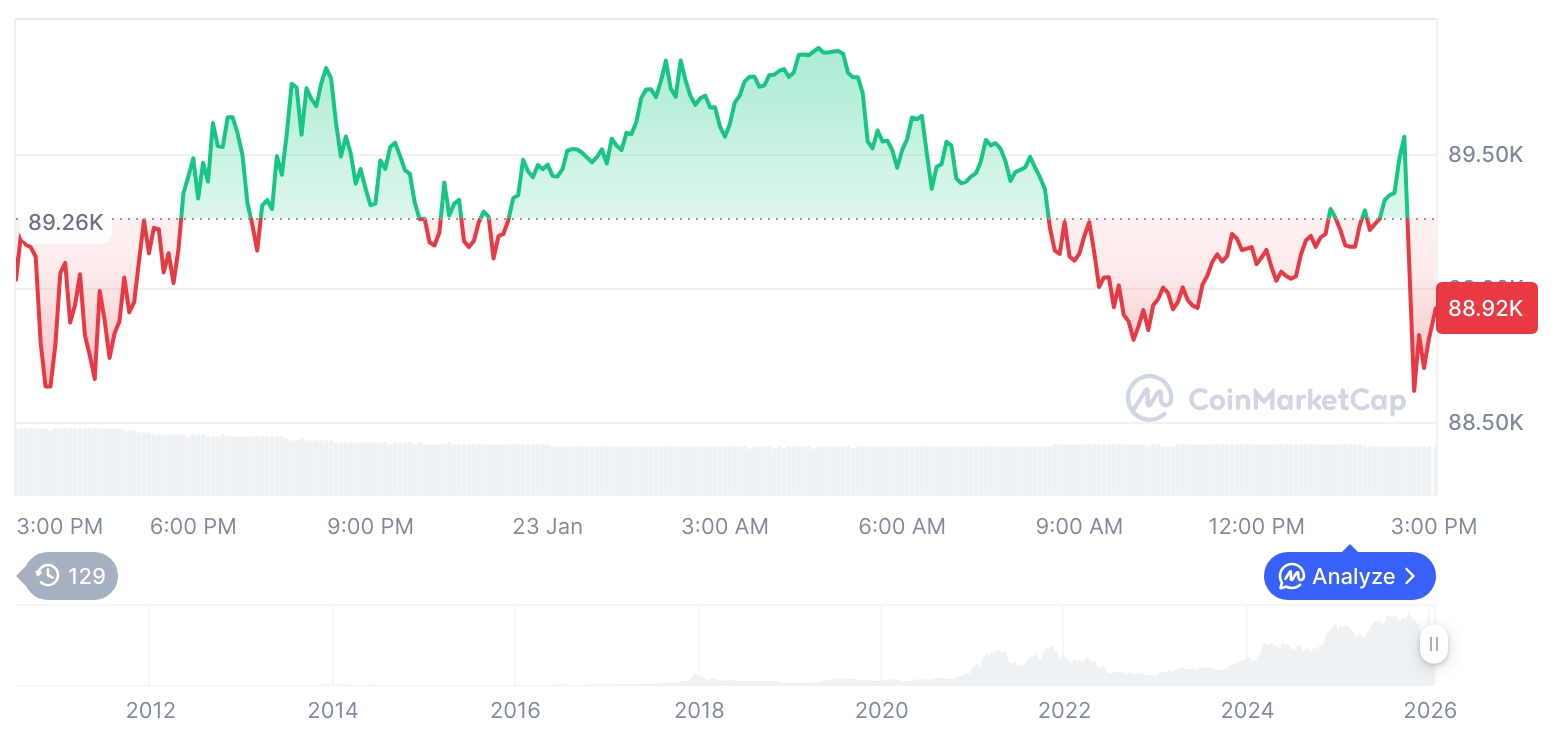Image resolution: width=1566 pixels, height=732 pixels.
Task: Jump to 2022 on the overview timeline
Action: (x=1064, y=710)
